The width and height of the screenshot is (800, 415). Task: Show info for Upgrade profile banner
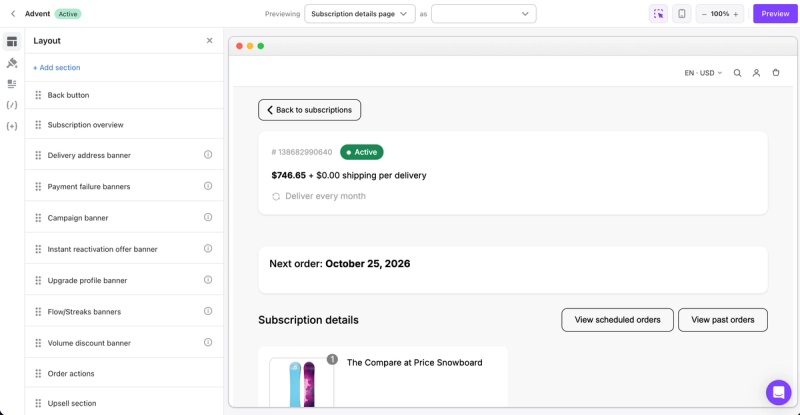click(x=208, y=280)
